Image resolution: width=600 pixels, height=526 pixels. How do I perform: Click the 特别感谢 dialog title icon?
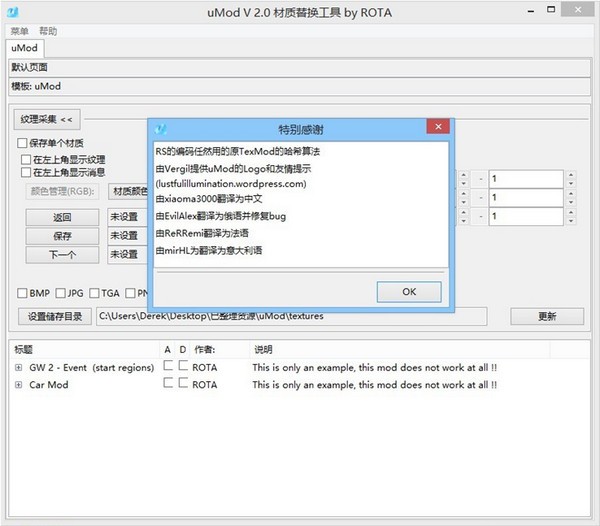point(160,129)
